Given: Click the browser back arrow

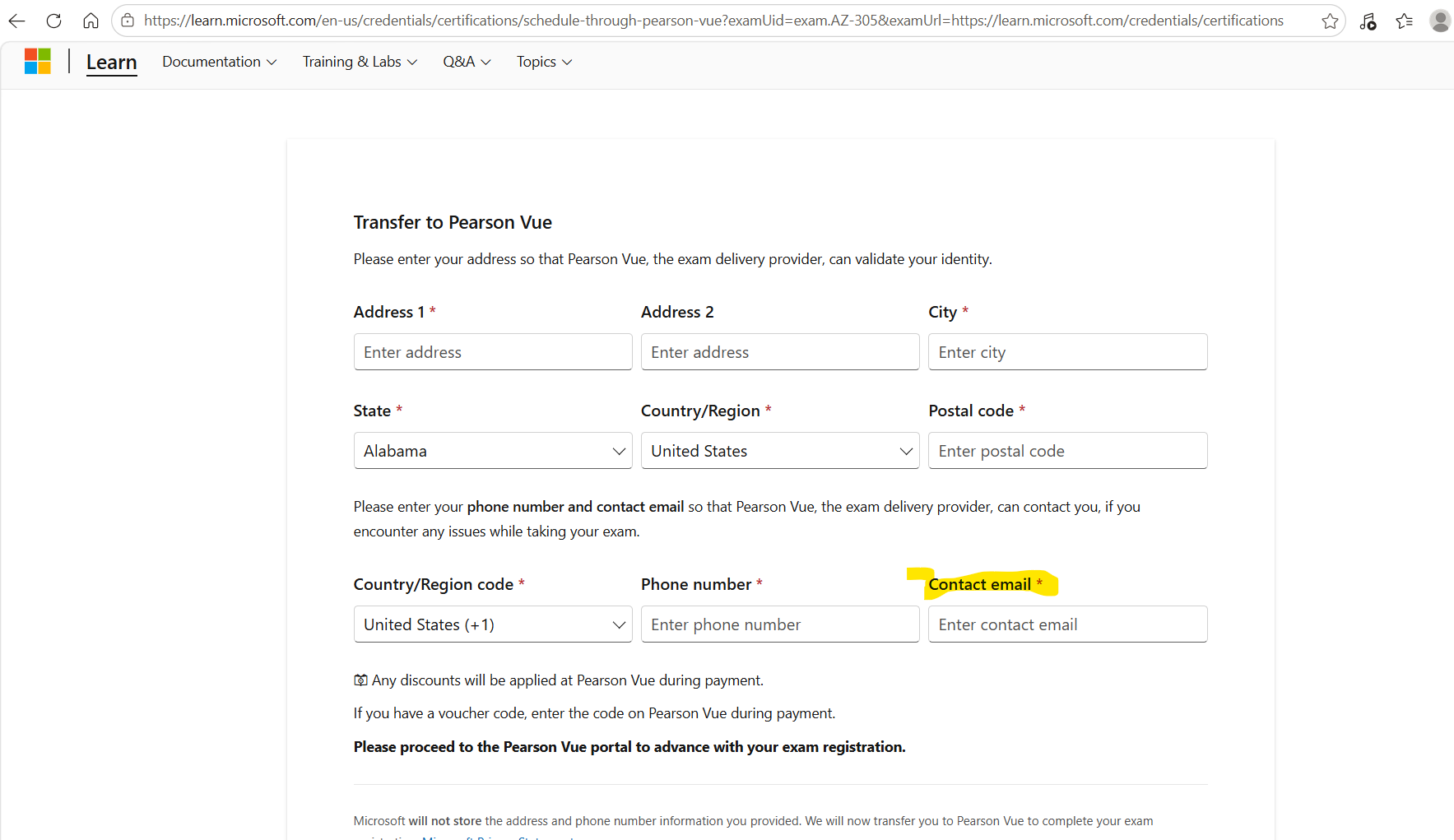Looking at the screenshot, I should tap(16, 21).
